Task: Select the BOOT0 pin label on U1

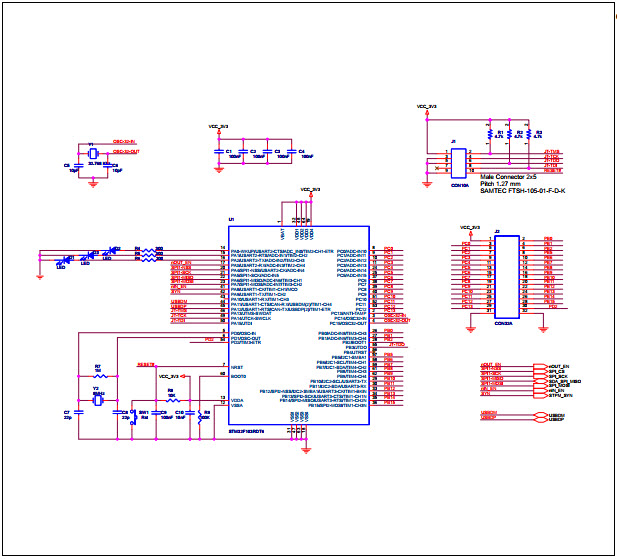Action: coord(238,375)
